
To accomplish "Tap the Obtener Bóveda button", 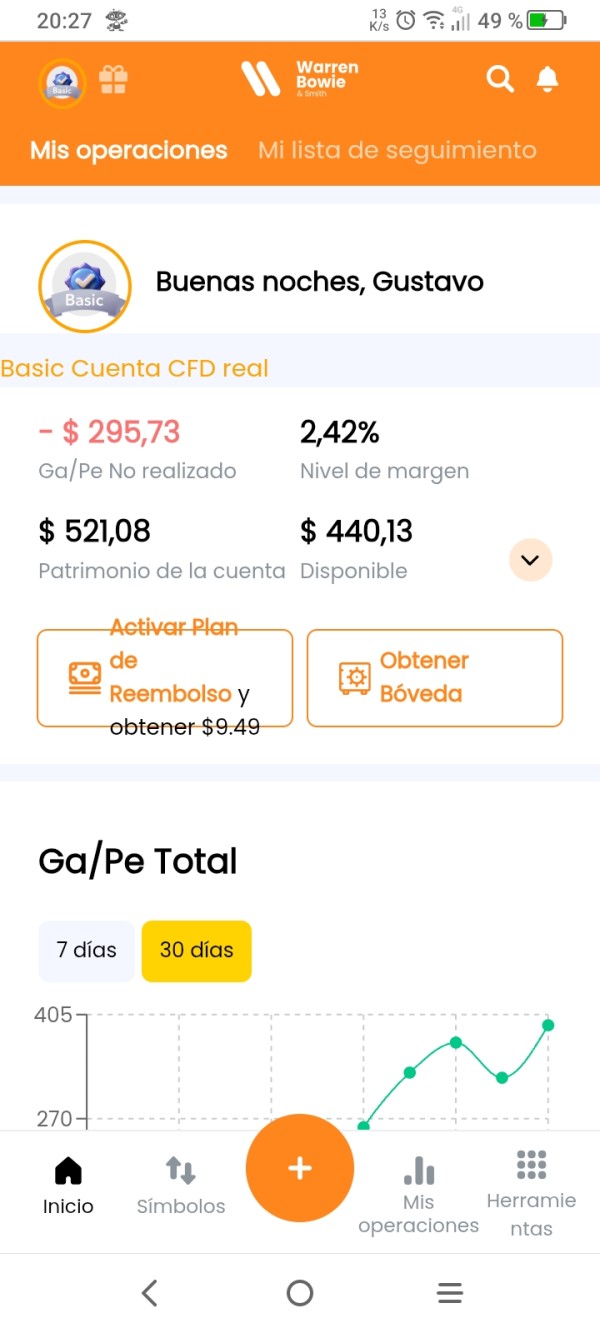I will [x=435, y=677].
